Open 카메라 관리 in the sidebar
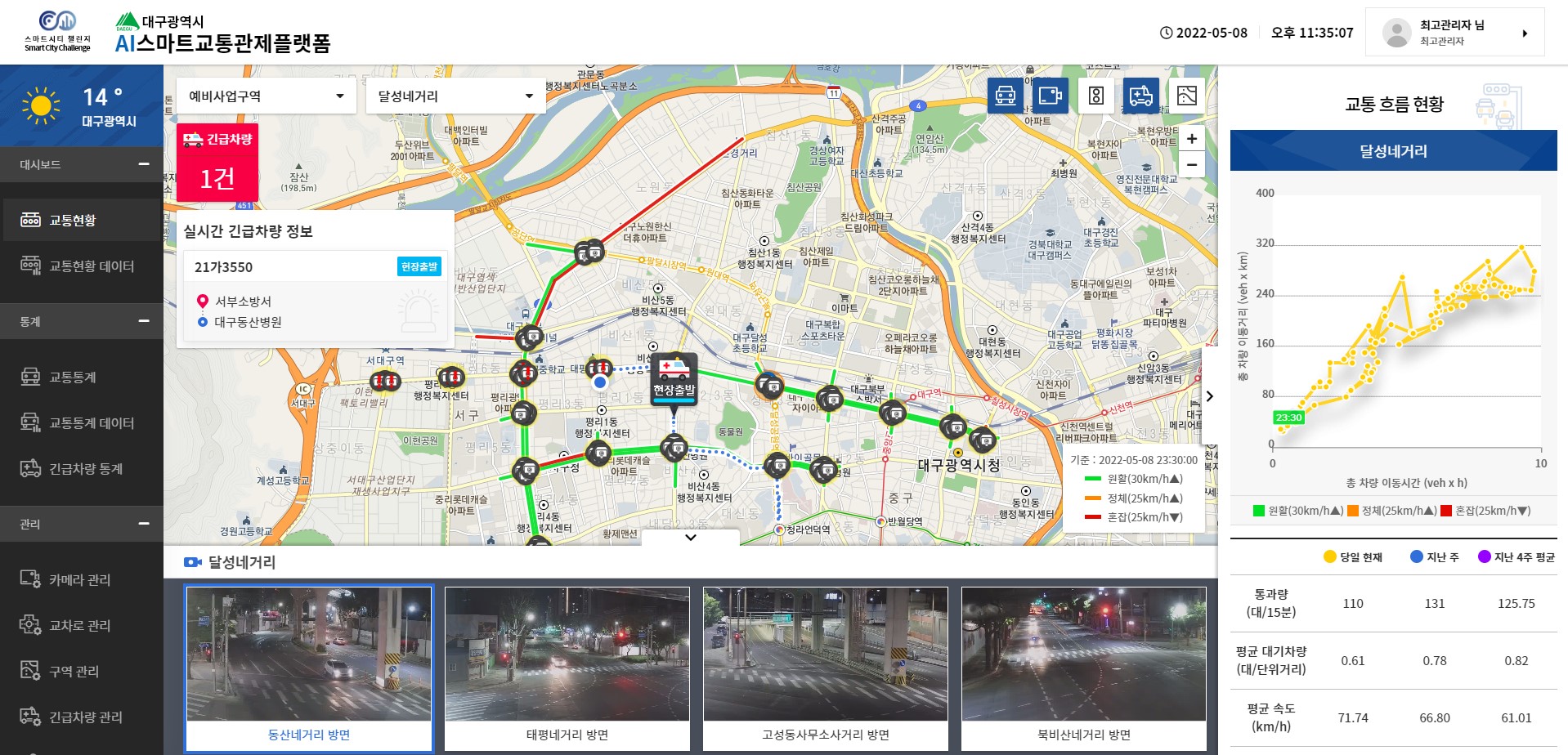 coord(79,580)
